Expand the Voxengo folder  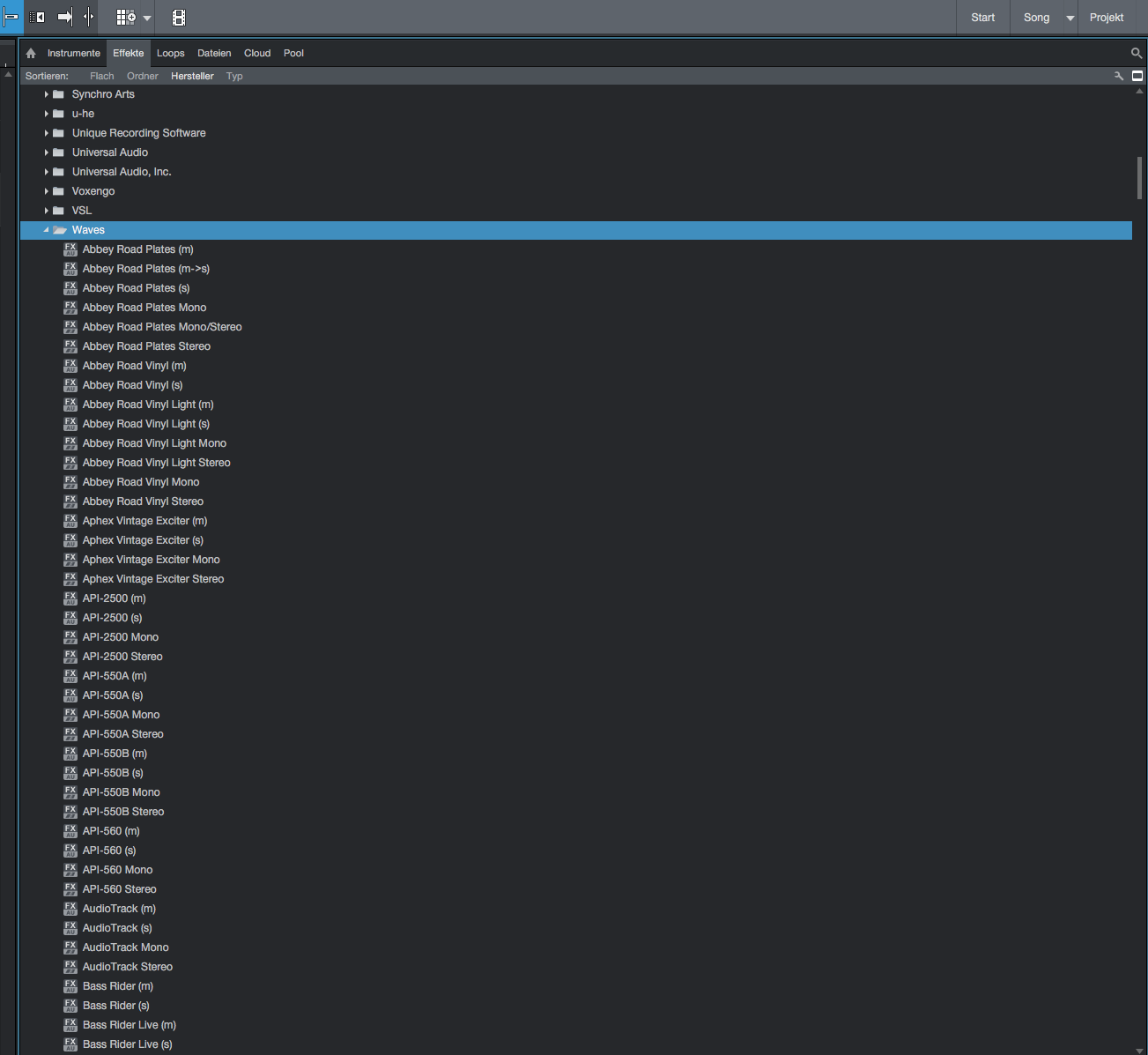coord(46,191)
